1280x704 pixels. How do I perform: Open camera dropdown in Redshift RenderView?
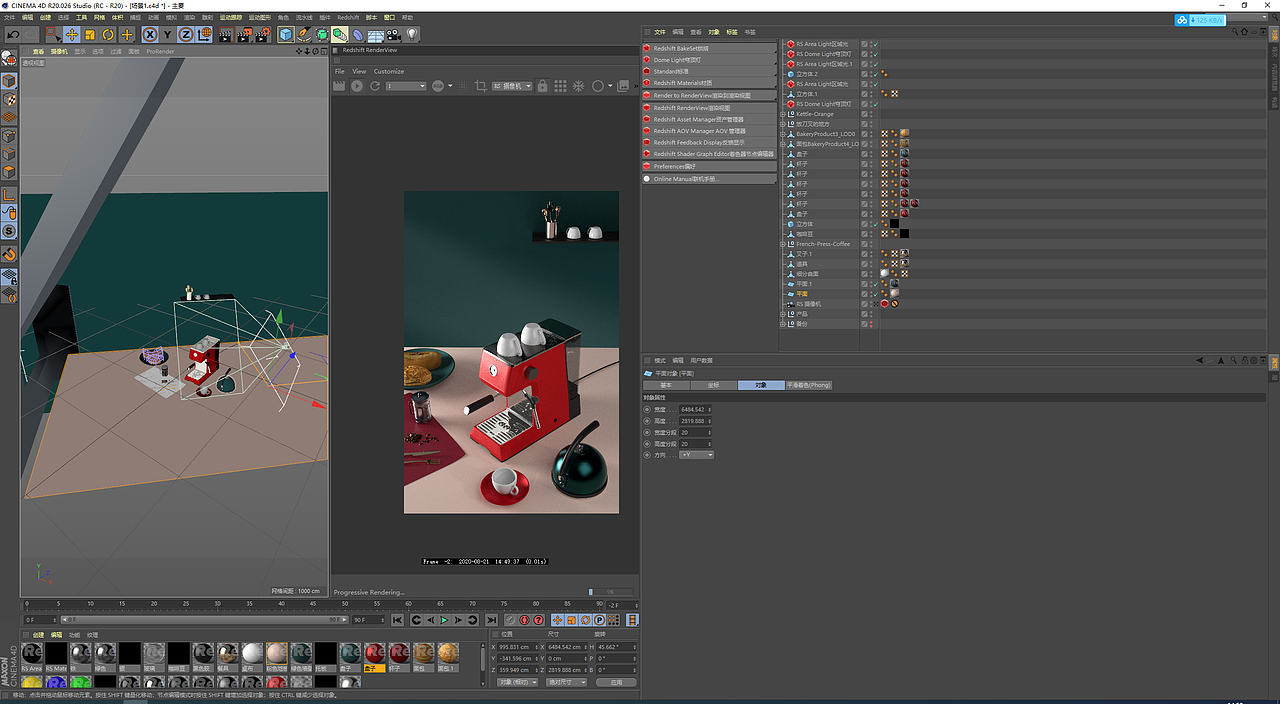coord(512,86)
